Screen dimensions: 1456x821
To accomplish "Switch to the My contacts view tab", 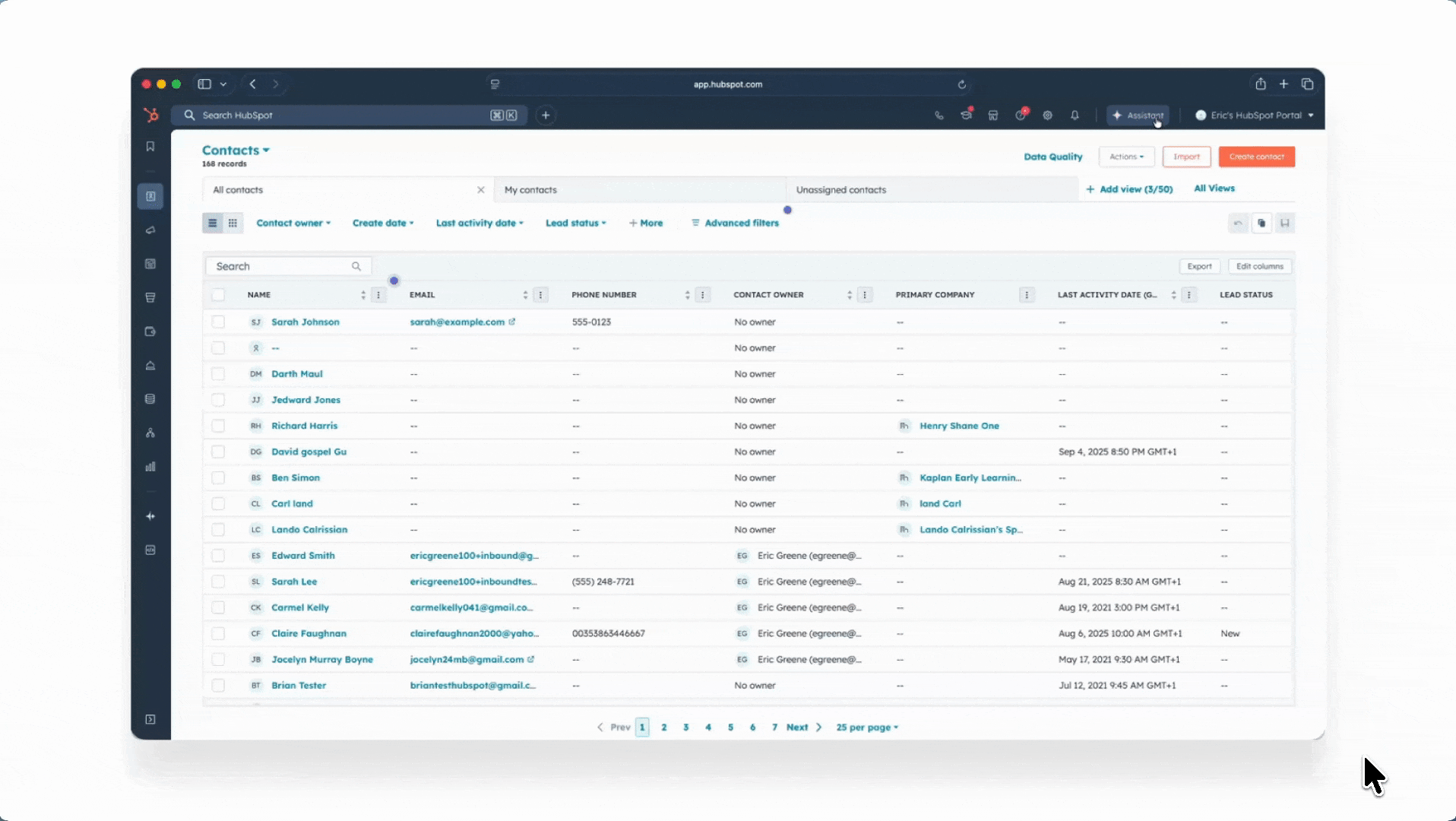I will pos(640,190).
